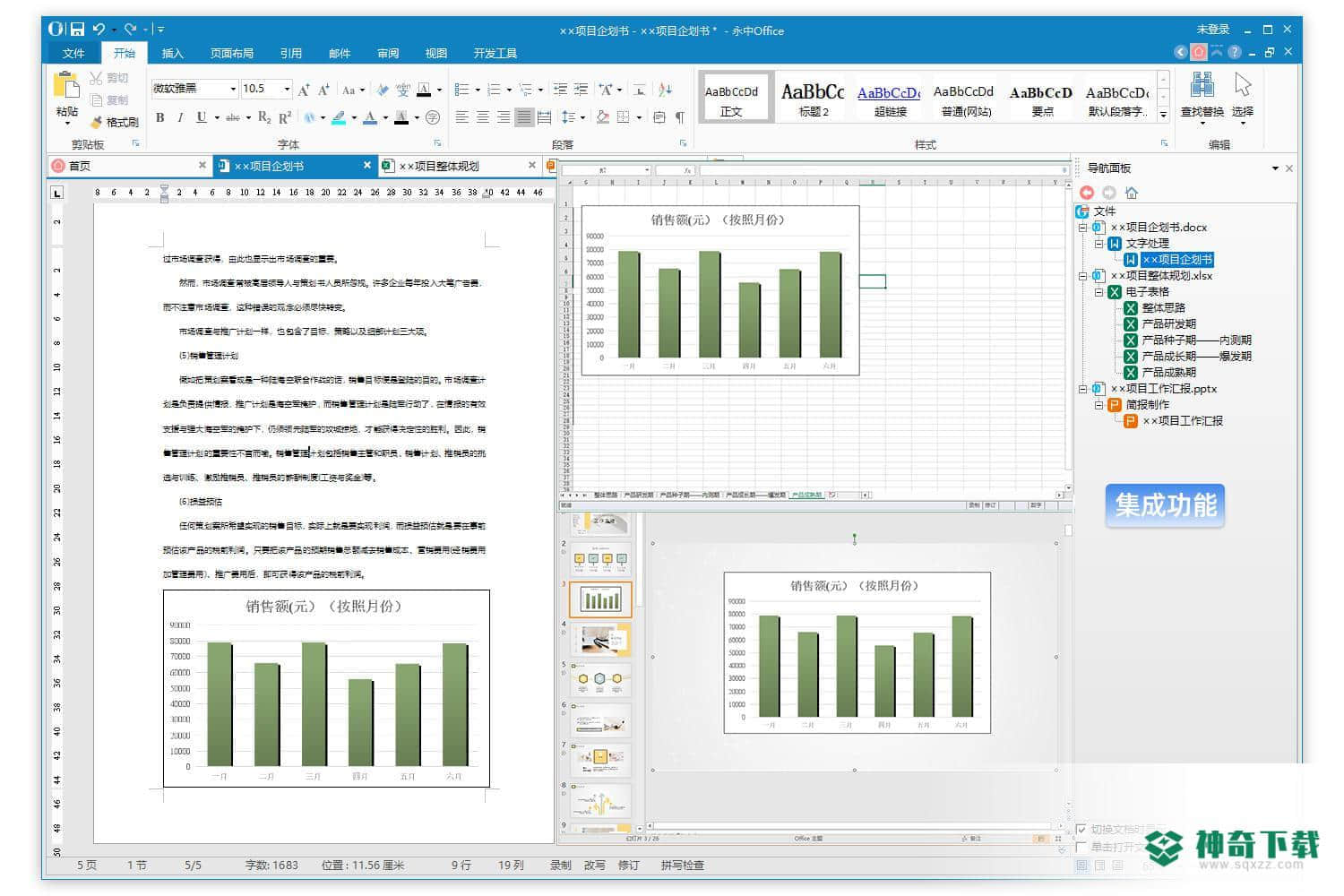
Task: Click the help question mark icon
Action: (1235, 52)
